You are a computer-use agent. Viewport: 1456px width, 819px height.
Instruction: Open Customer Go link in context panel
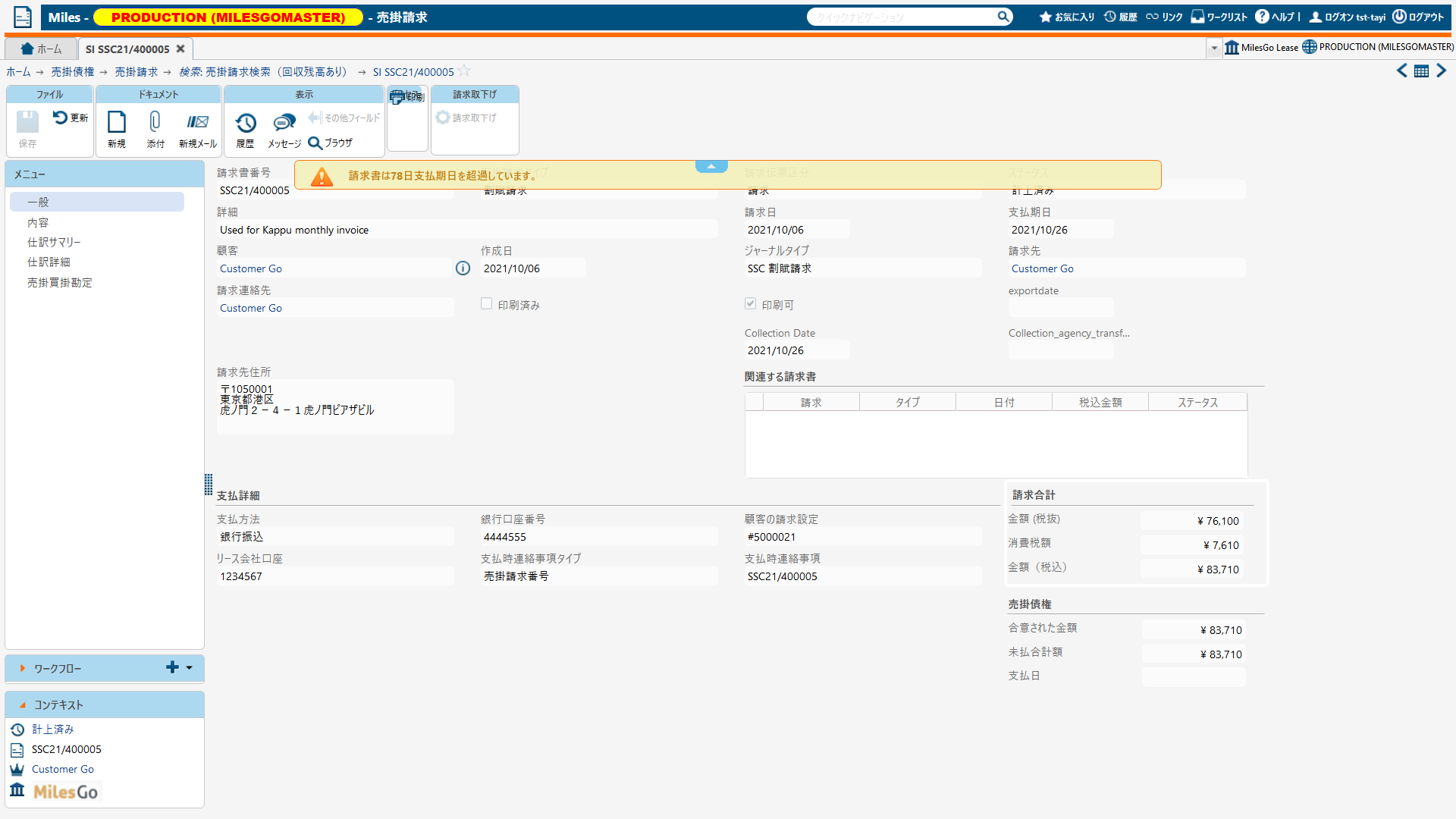pyautogui.click(x=63, y=769)
